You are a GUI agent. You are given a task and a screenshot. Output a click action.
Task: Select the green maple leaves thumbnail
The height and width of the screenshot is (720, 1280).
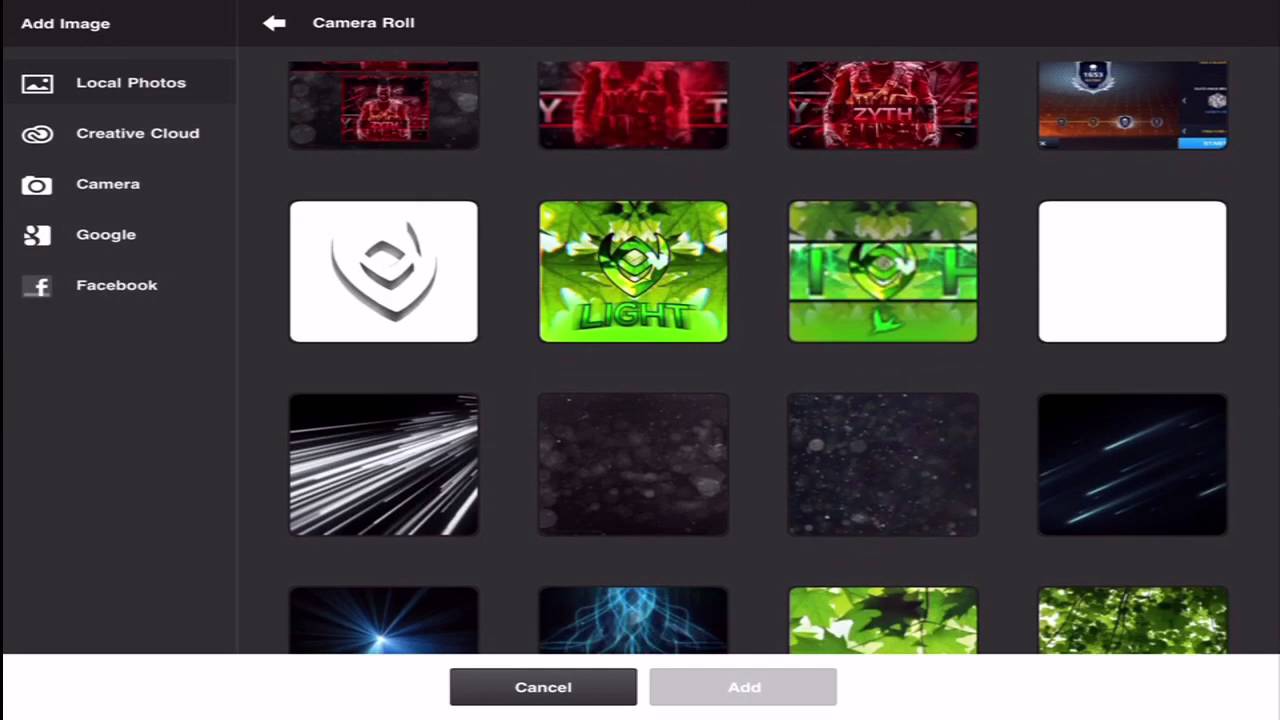[x=883, y=620]
